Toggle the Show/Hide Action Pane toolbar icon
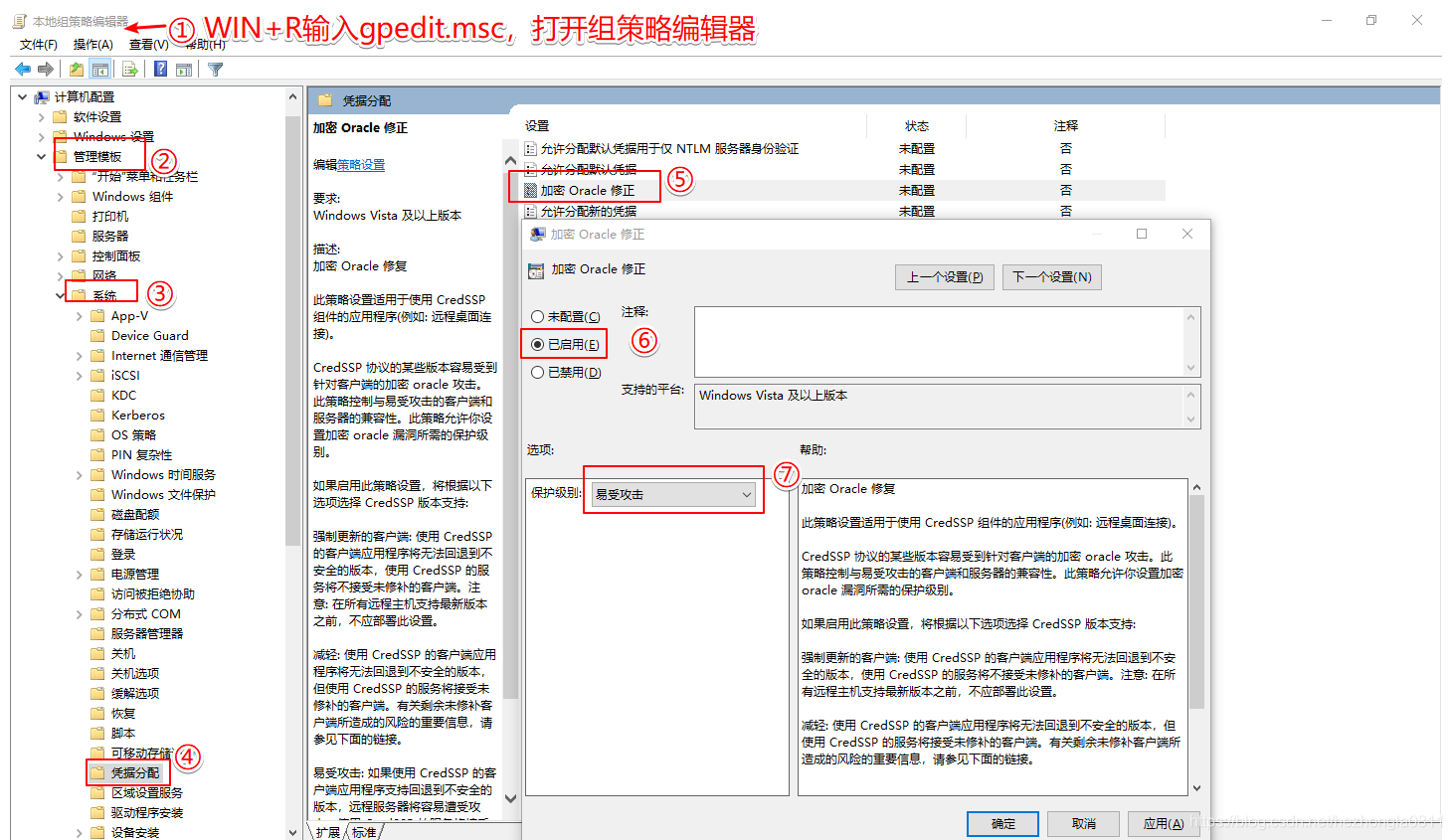The height and width of the screenshot is (840, 1452). [184, 69]
